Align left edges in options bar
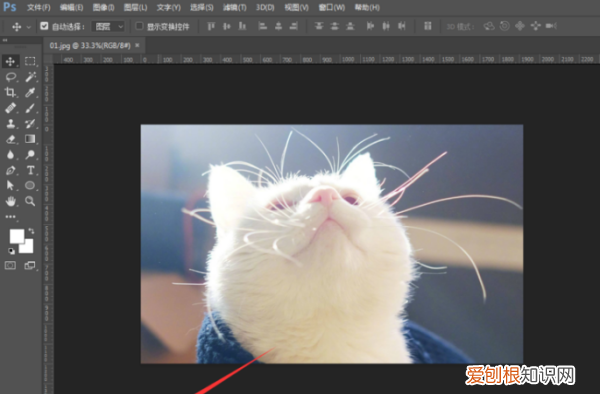Viewport: 600px width, 394px height. tap(262, 26)
